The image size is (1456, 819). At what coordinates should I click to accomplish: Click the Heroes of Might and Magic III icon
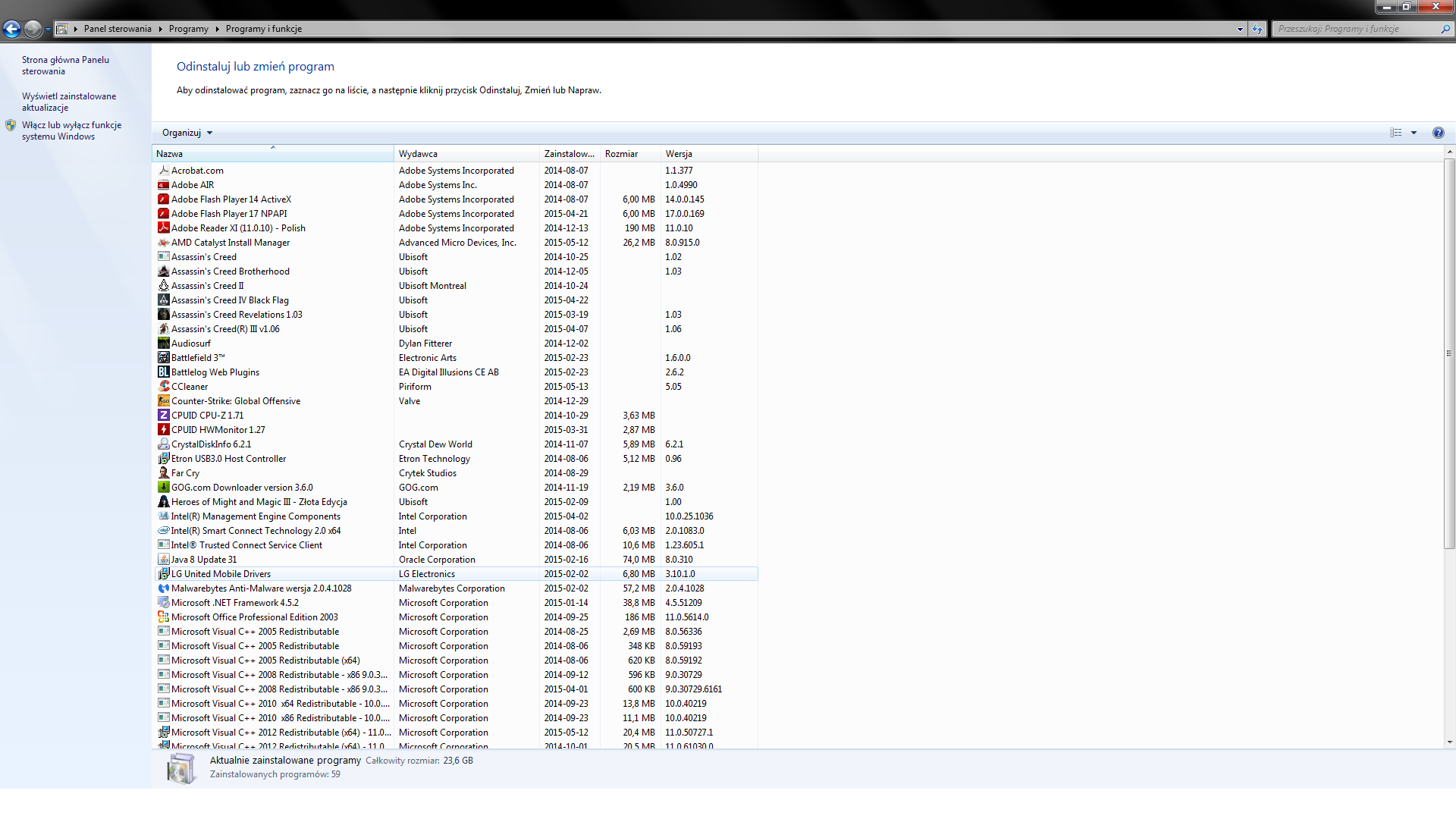click(163, 502)
